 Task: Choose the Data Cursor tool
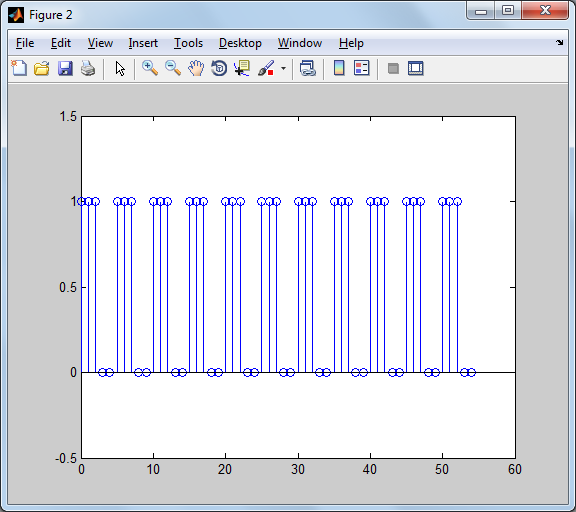[242, 68]
